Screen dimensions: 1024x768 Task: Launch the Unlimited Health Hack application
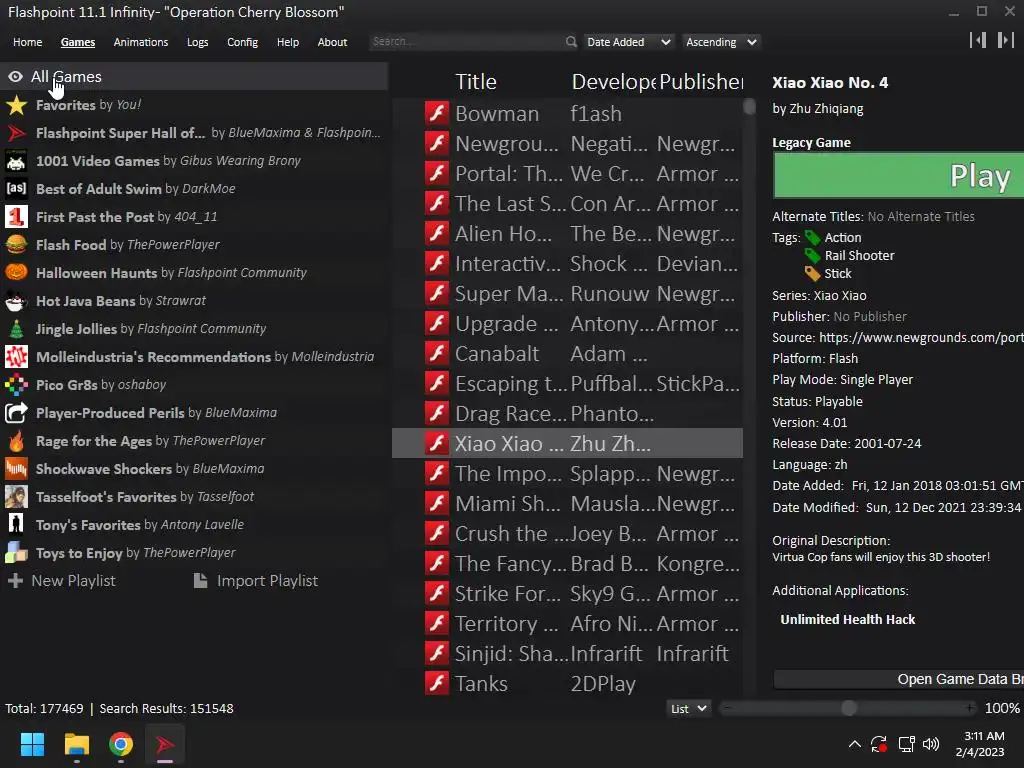pos(847,620)
